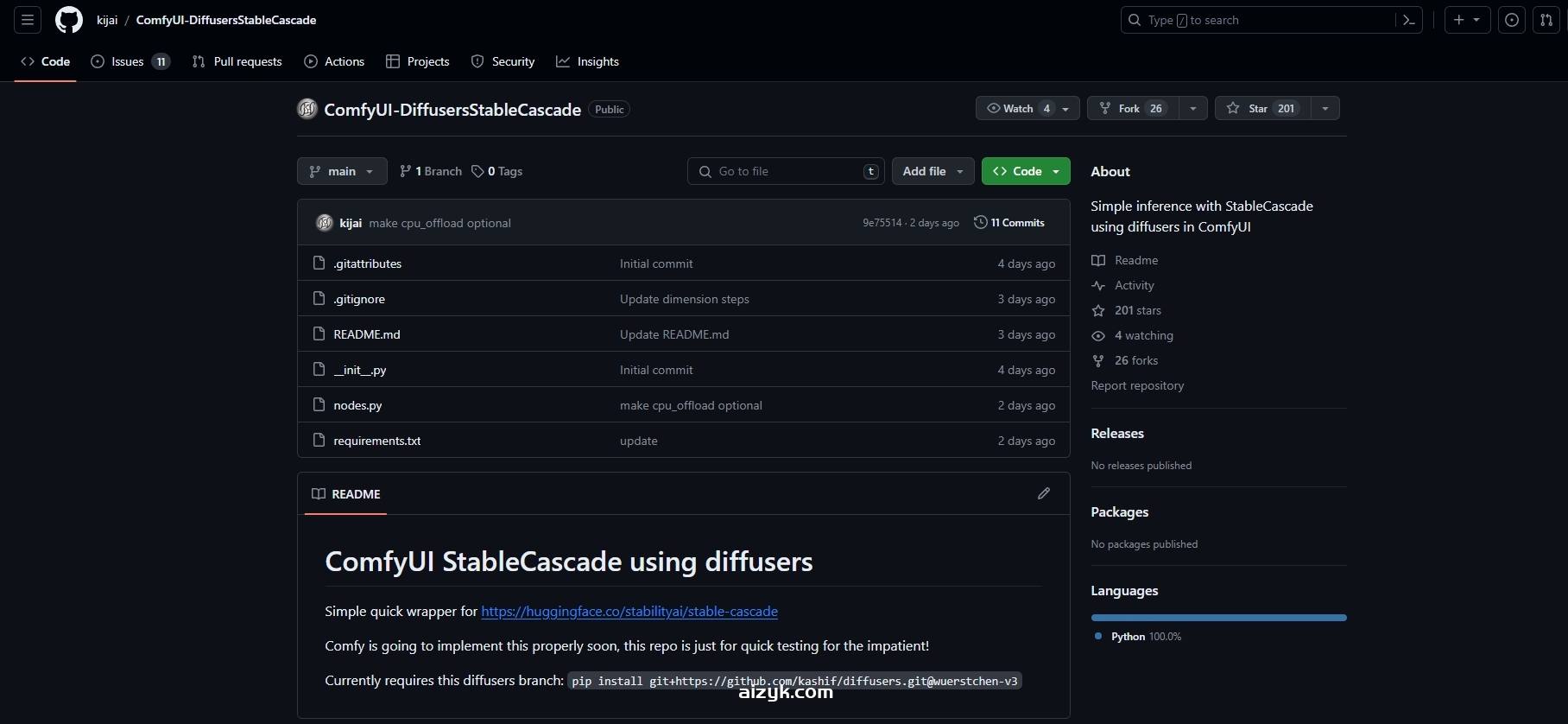Open the Activity link in About

click(x=1123, y=285)
